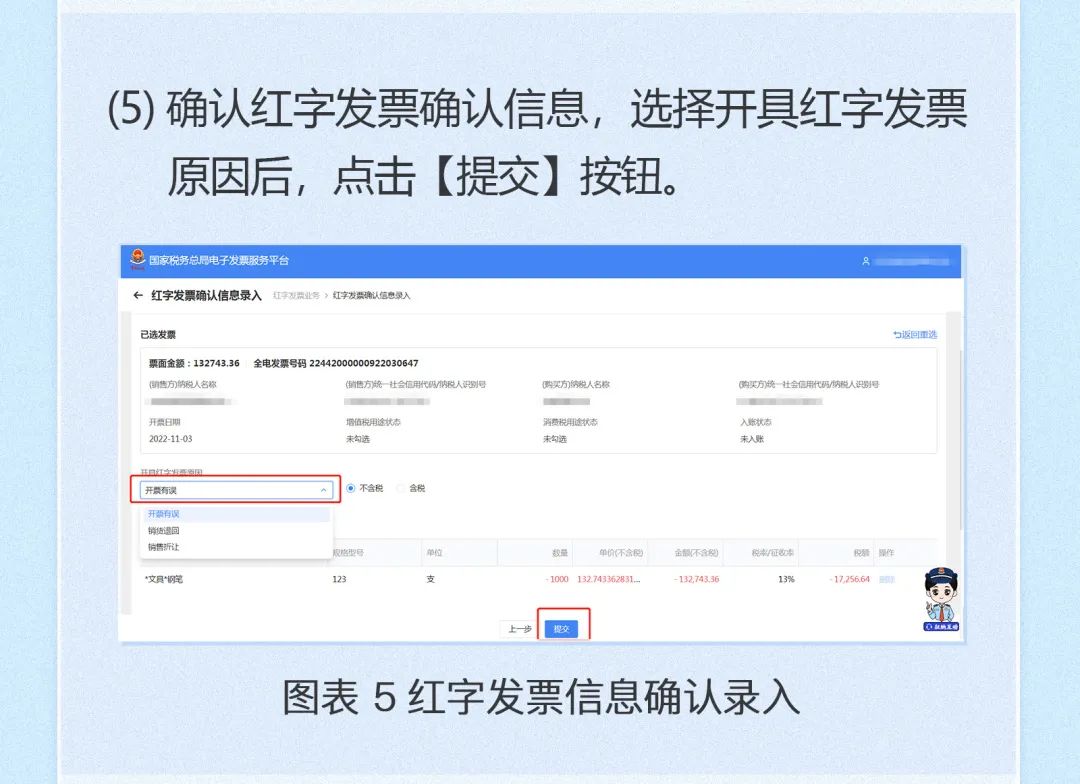The width and height of the screenshot is (1080, 784).
Task: Click the operation link in 文具钢笔 row
Action: (886, 579)
